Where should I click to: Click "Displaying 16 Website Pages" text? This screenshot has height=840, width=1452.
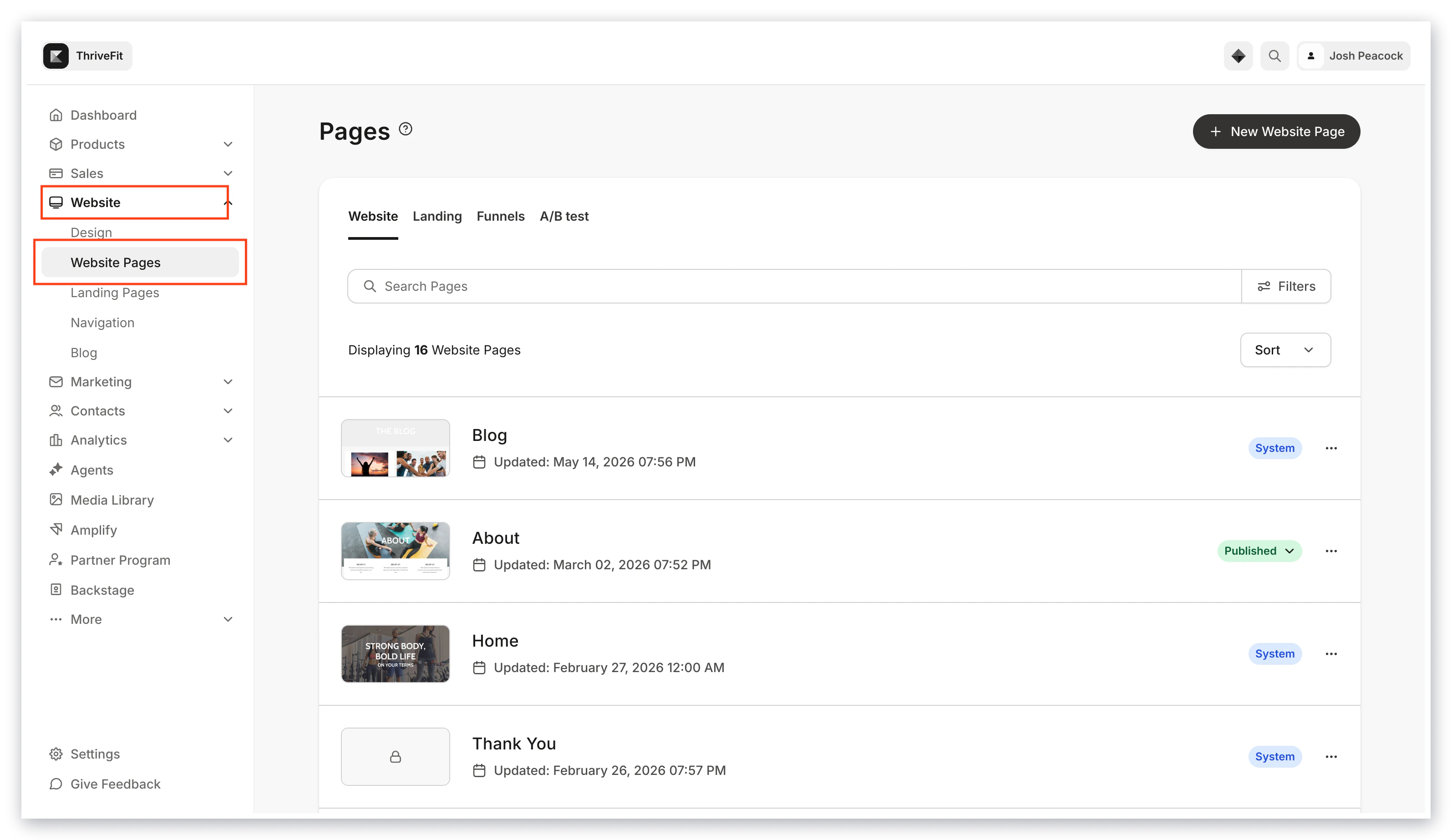click(434, 350)
